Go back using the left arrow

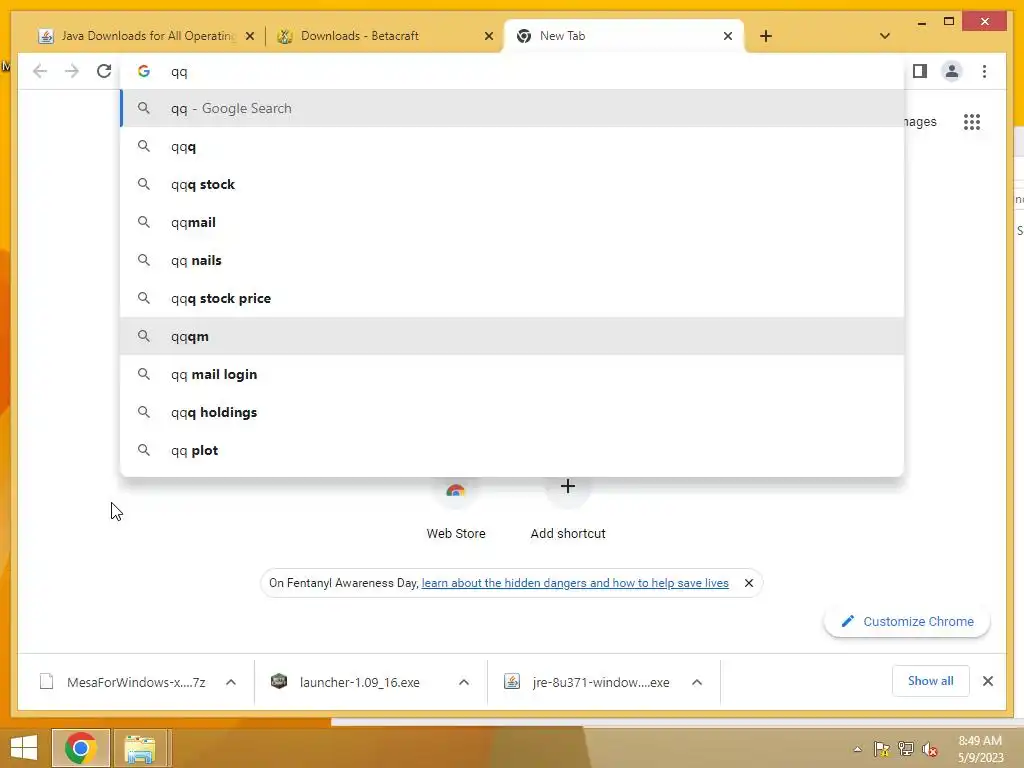click(40, 71)
